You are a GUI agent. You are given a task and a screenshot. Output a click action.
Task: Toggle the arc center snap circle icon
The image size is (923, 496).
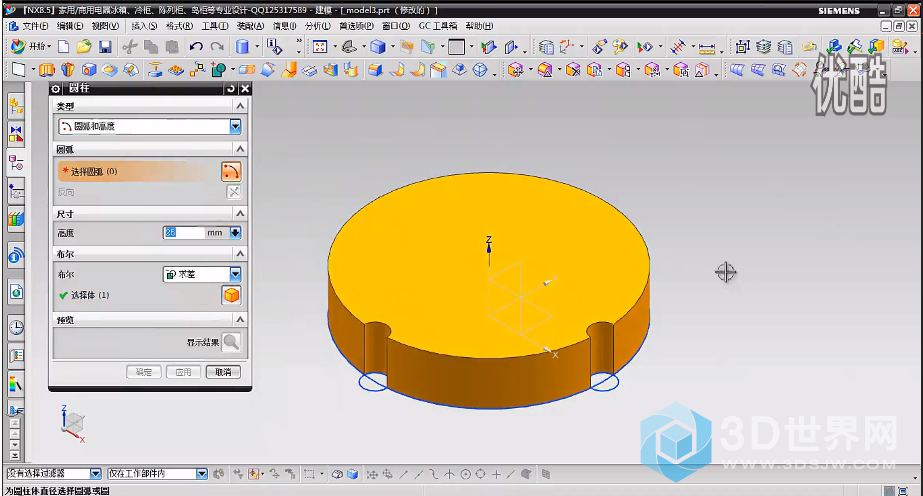465,474
